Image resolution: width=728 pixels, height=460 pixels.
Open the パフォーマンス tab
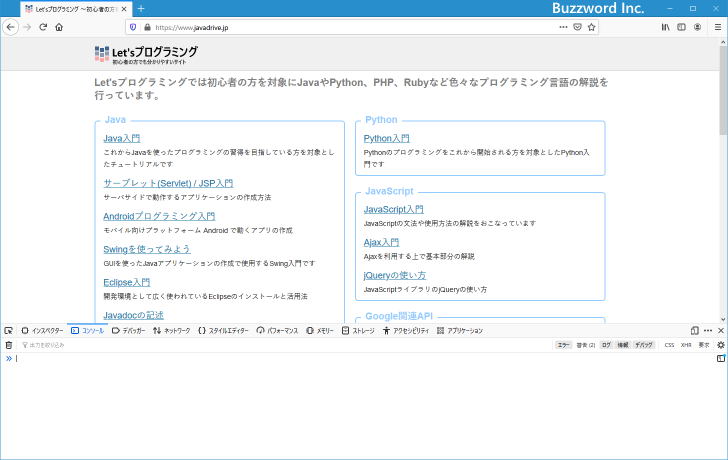[x=277, y=330]
